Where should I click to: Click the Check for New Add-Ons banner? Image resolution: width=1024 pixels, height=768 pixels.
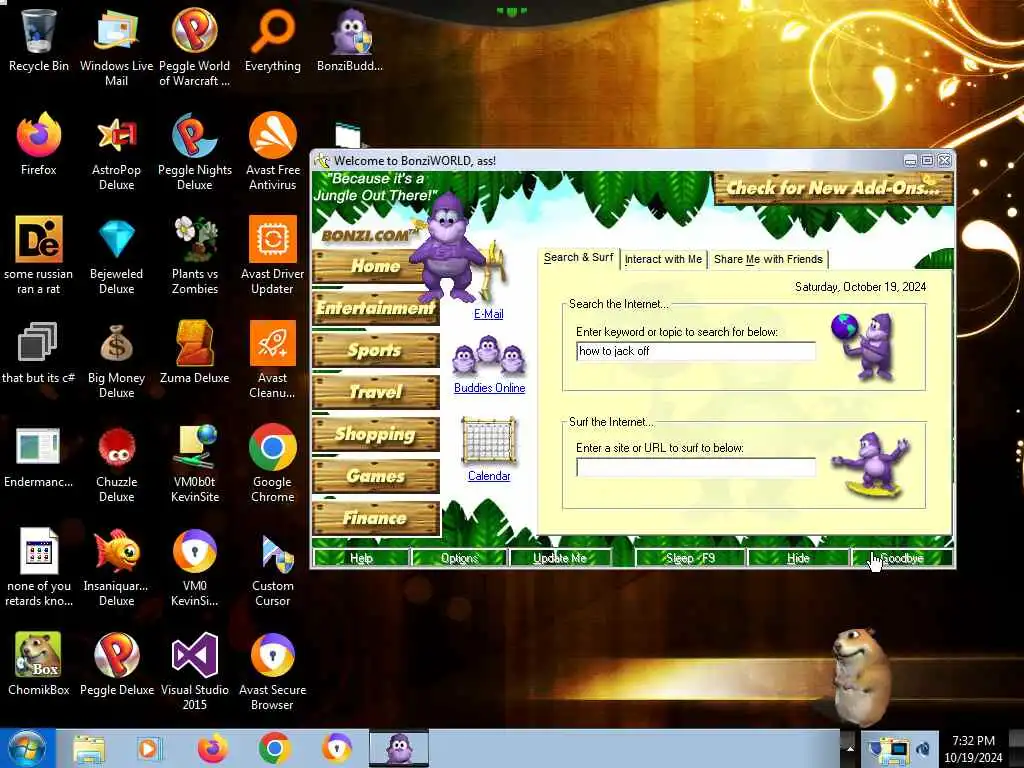833,188
